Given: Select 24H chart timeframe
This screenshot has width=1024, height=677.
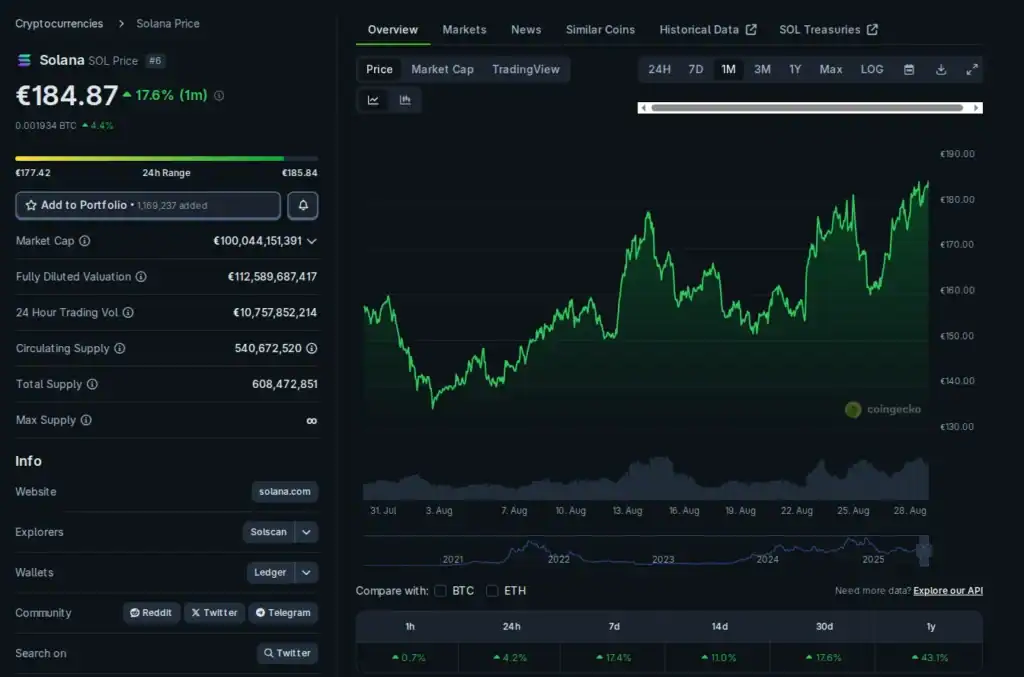Looking at the screenshot, I should coord(660,69).
